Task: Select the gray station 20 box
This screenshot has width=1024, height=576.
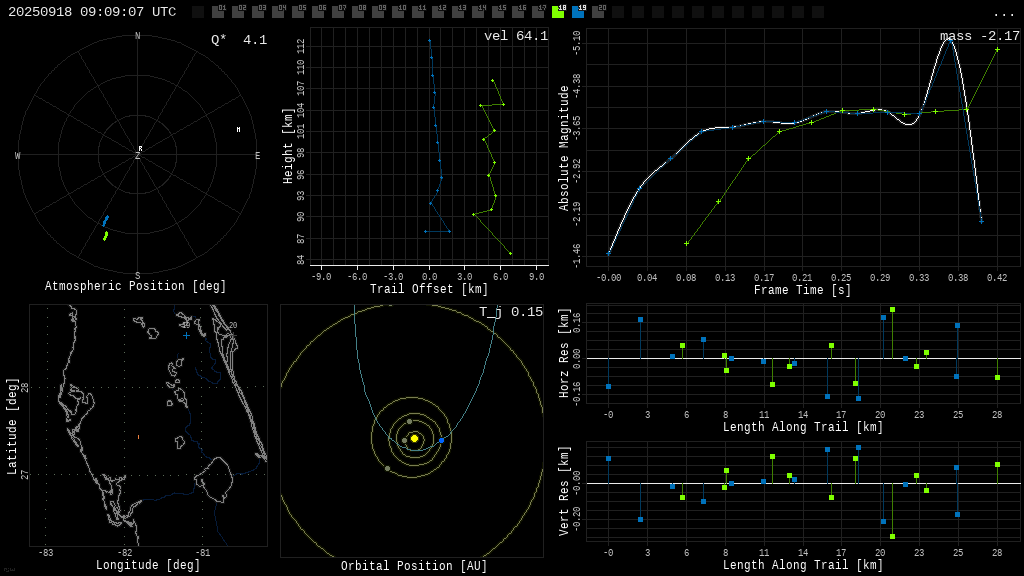Action: click(598, 12)
